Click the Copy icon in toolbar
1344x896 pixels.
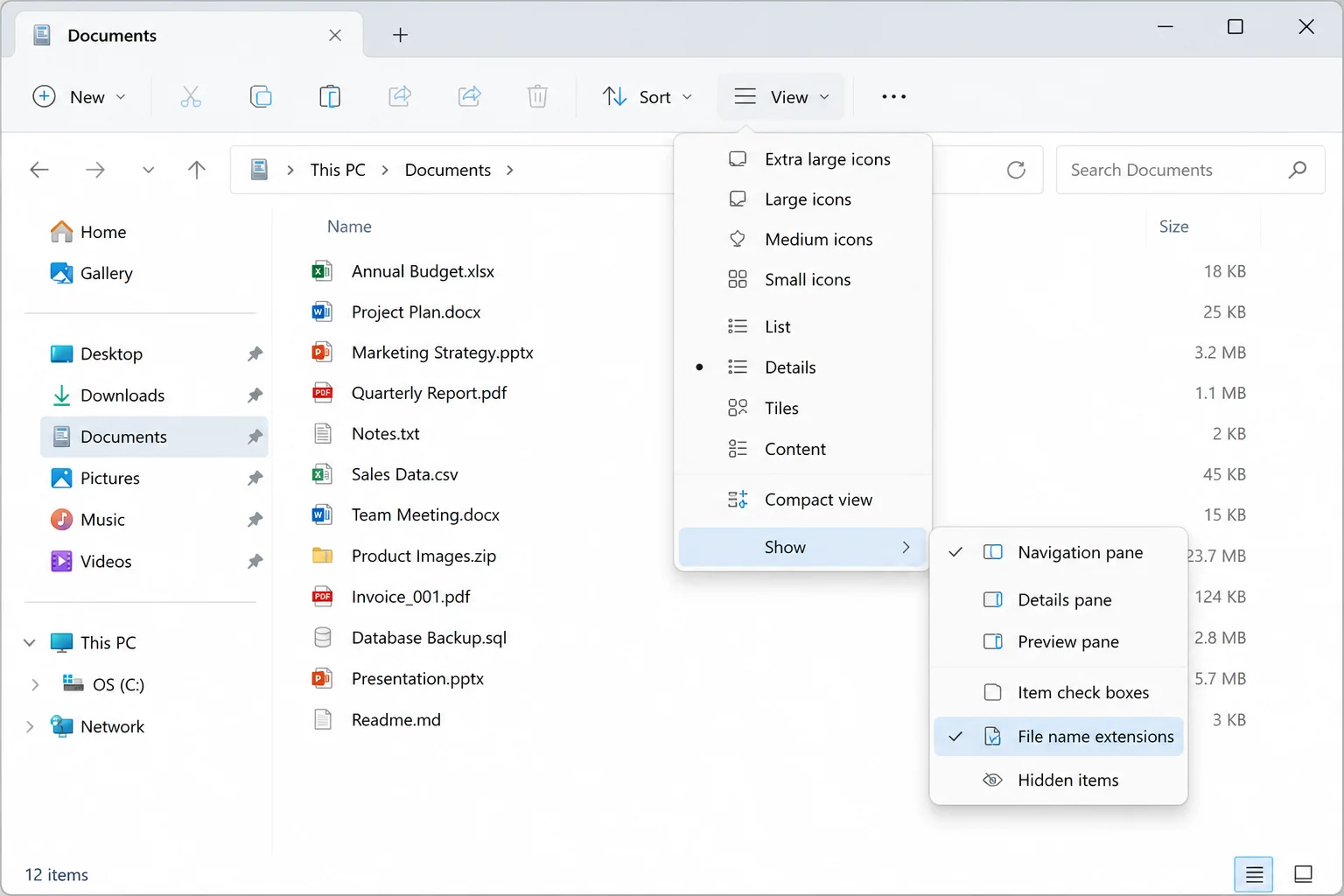pos(261,96)
